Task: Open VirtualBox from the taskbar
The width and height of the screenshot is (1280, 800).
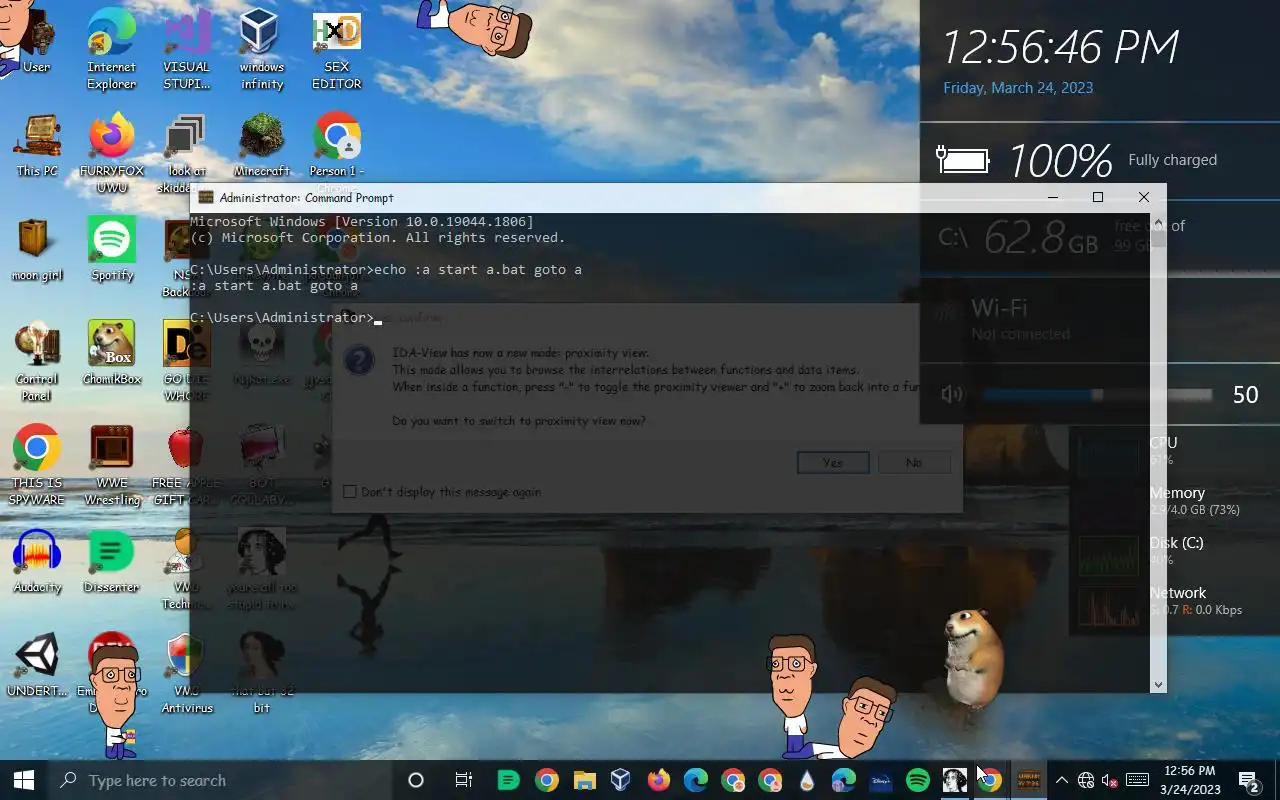Action: click(621, 780)
